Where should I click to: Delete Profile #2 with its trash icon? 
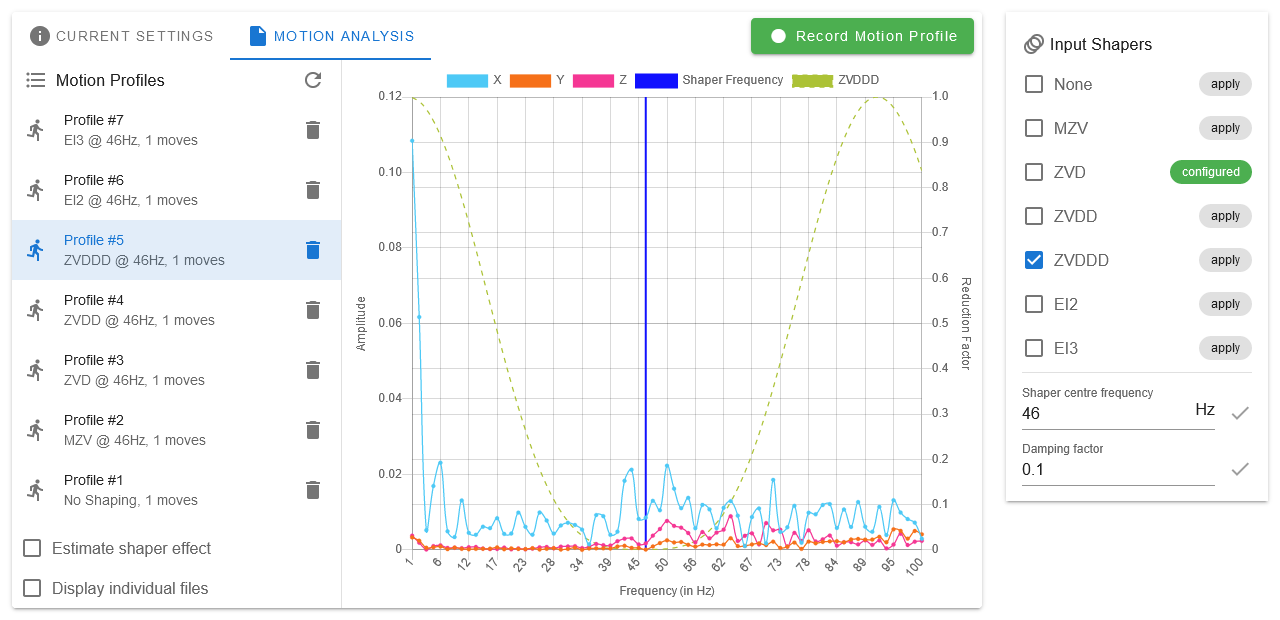tap(313, 430)
